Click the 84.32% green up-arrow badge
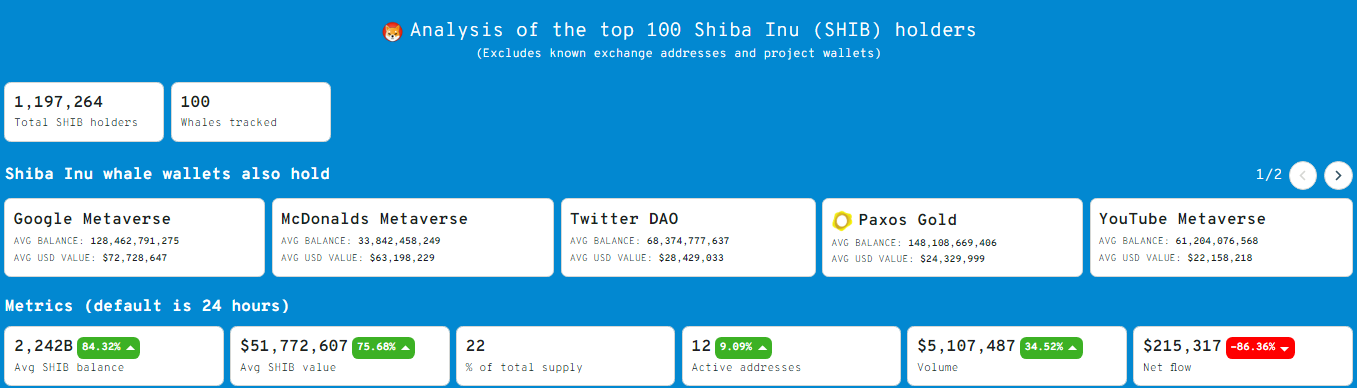 (x=108, y=347)
